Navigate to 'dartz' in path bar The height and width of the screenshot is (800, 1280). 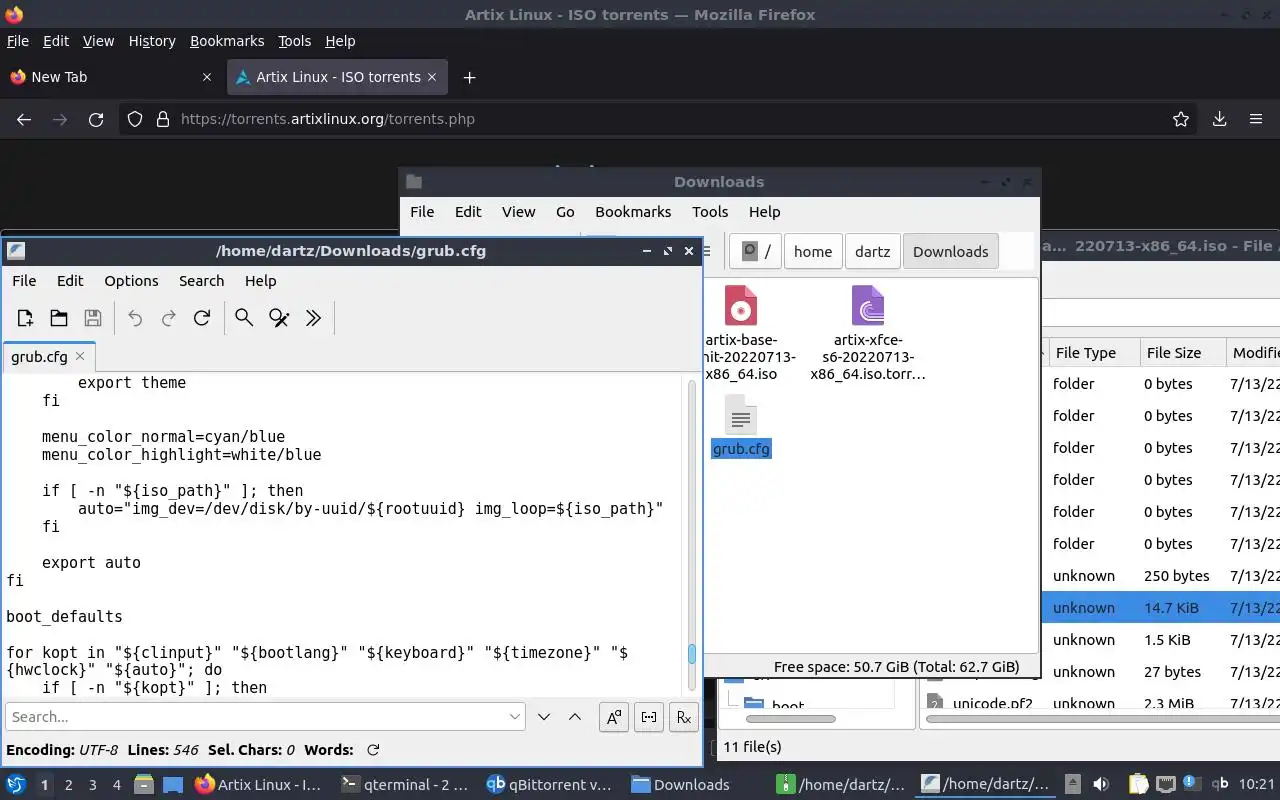click(x=872, y=252)
